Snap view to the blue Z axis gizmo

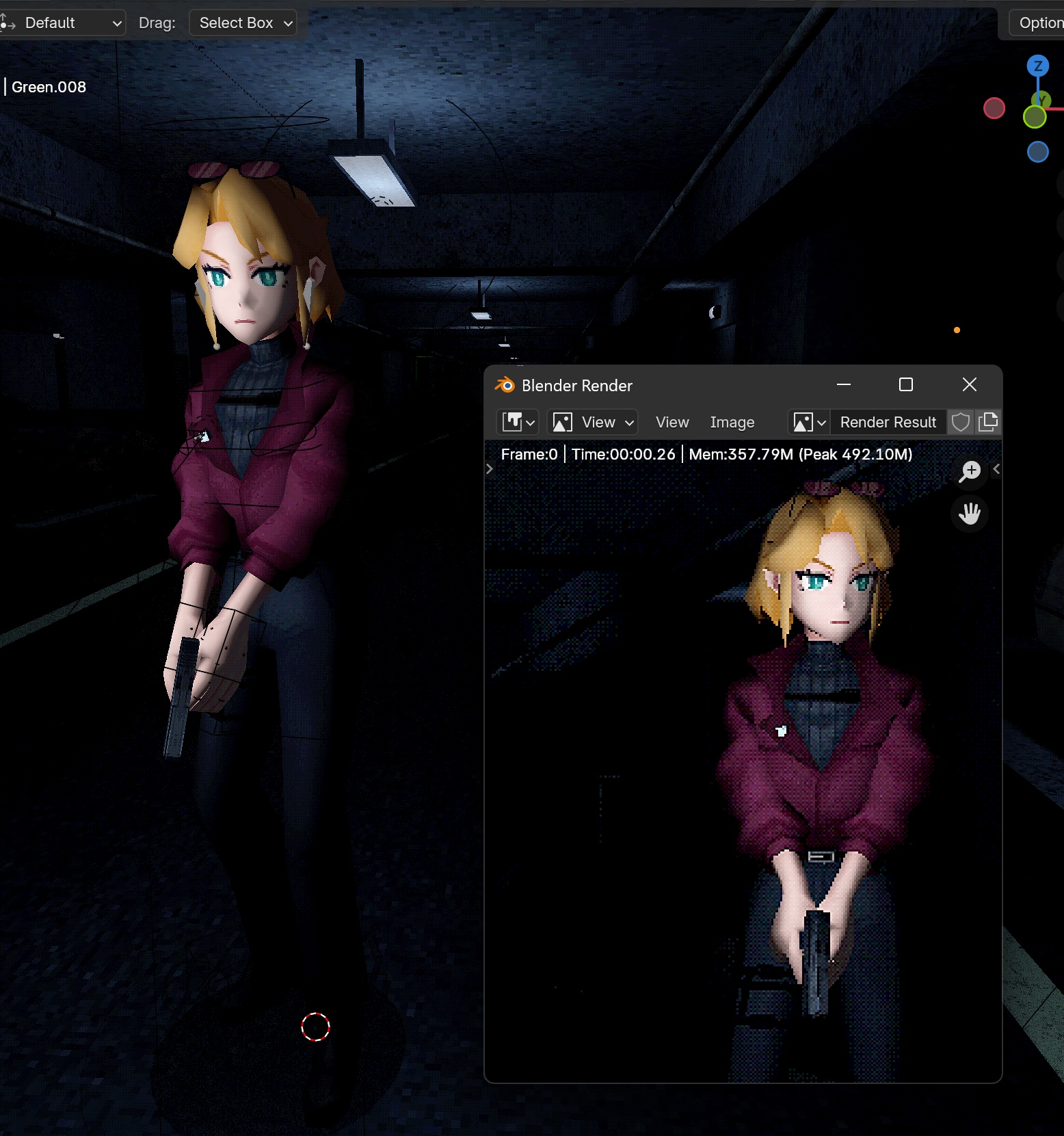(x=1038, y=66)
